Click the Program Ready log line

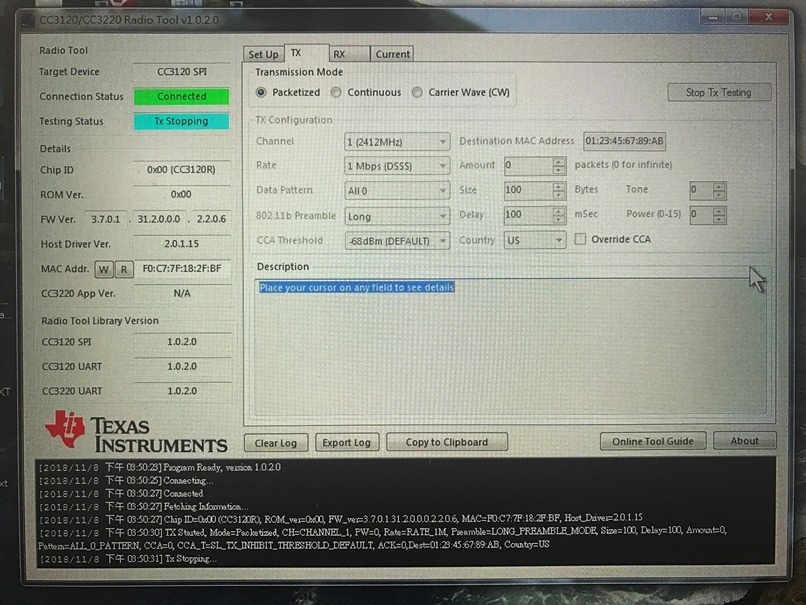(160, 467)
